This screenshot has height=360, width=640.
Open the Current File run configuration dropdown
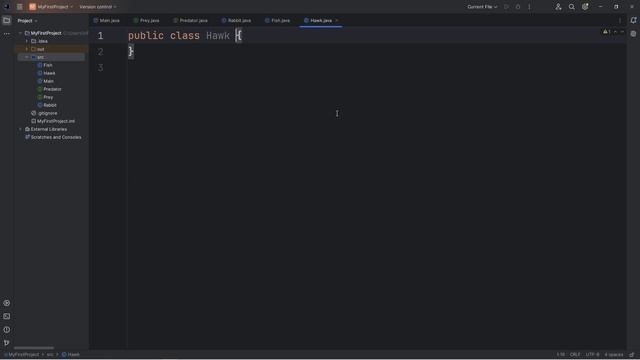tap(482, 7)
